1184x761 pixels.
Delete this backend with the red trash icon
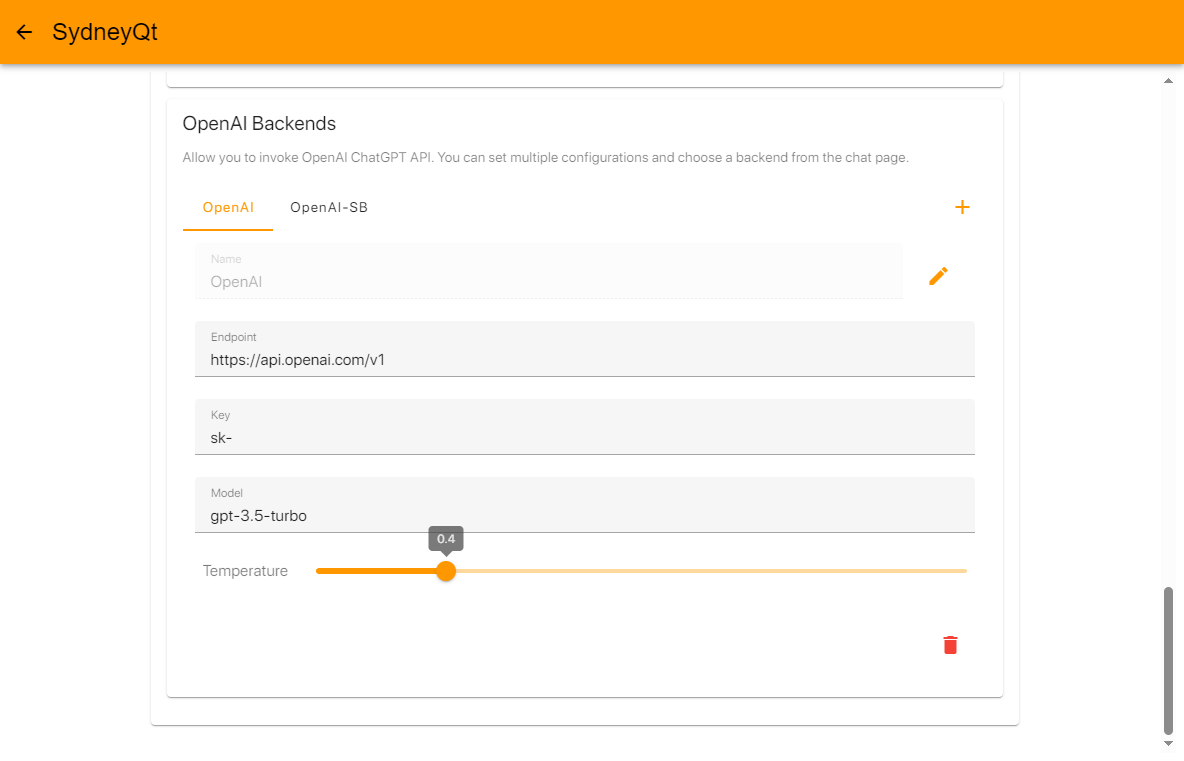point(950,645)
